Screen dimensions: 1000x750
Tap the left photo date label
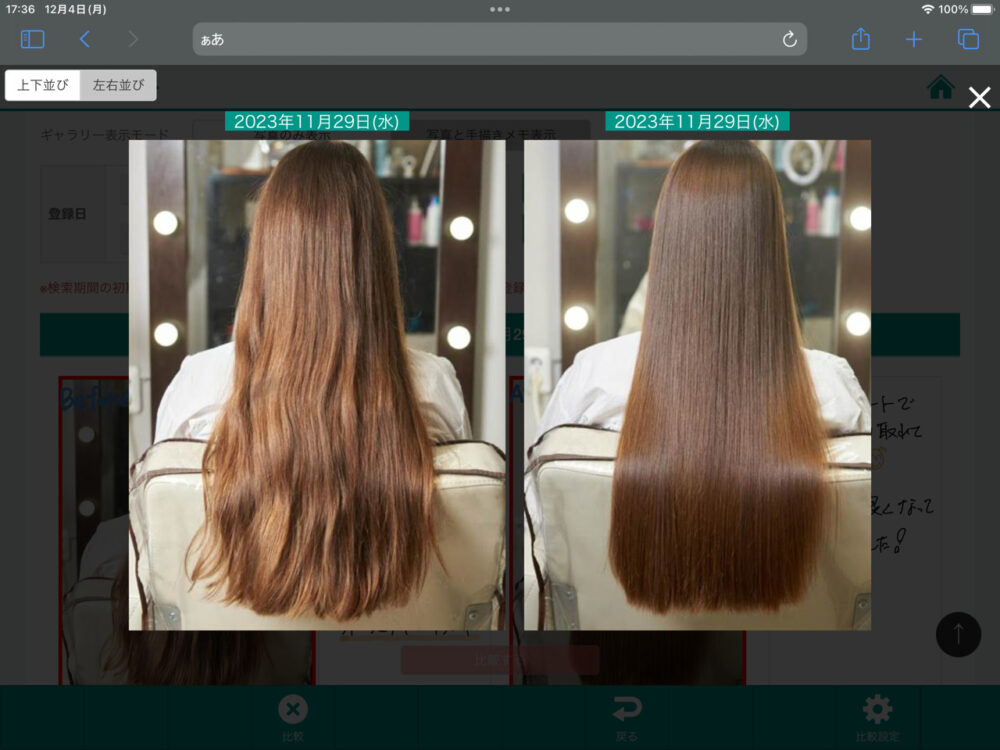(x=317, y=121)
